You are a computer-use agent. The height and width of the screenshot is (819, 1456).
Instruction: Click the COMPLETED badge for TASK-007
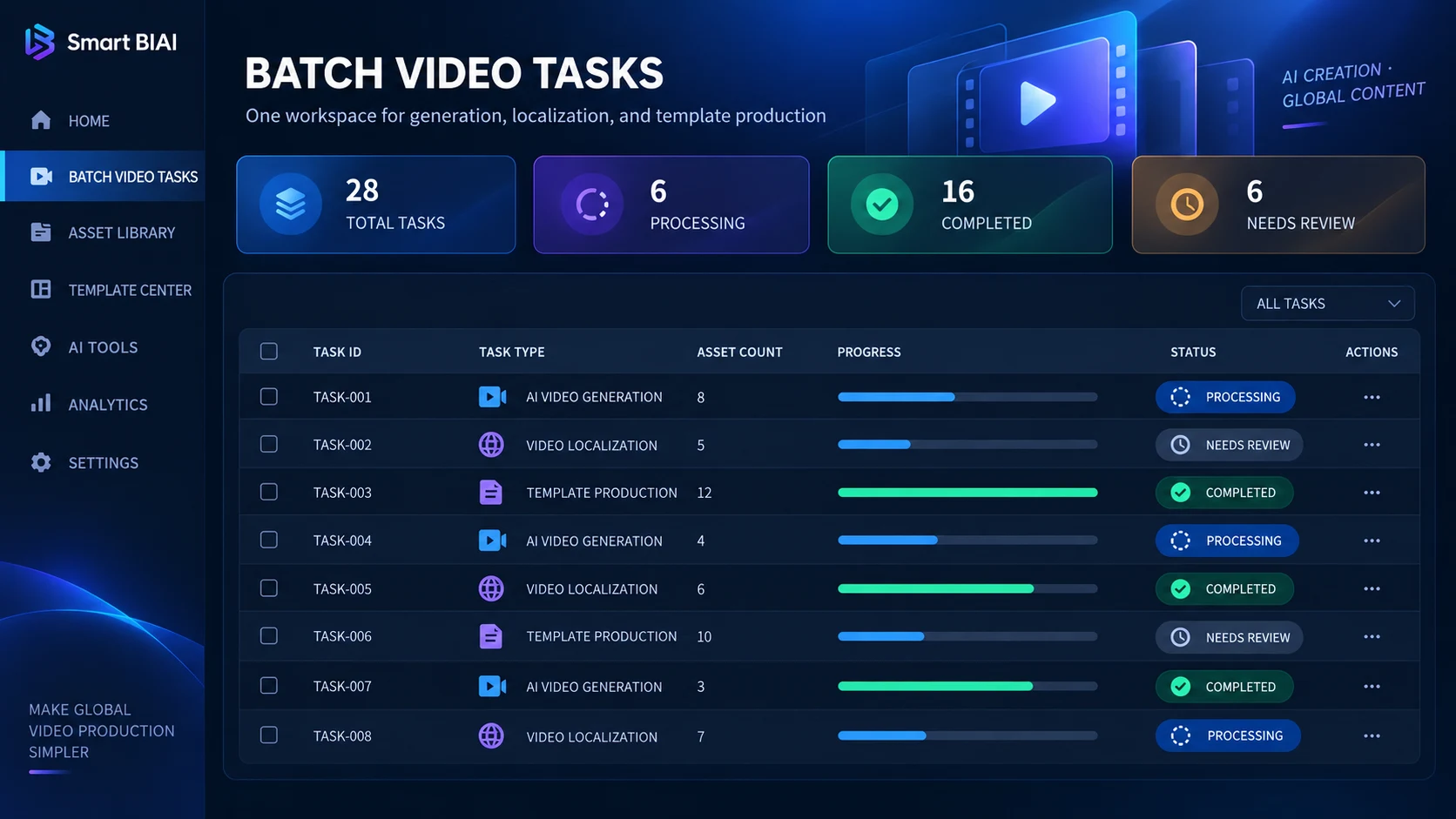(1224, 687)
